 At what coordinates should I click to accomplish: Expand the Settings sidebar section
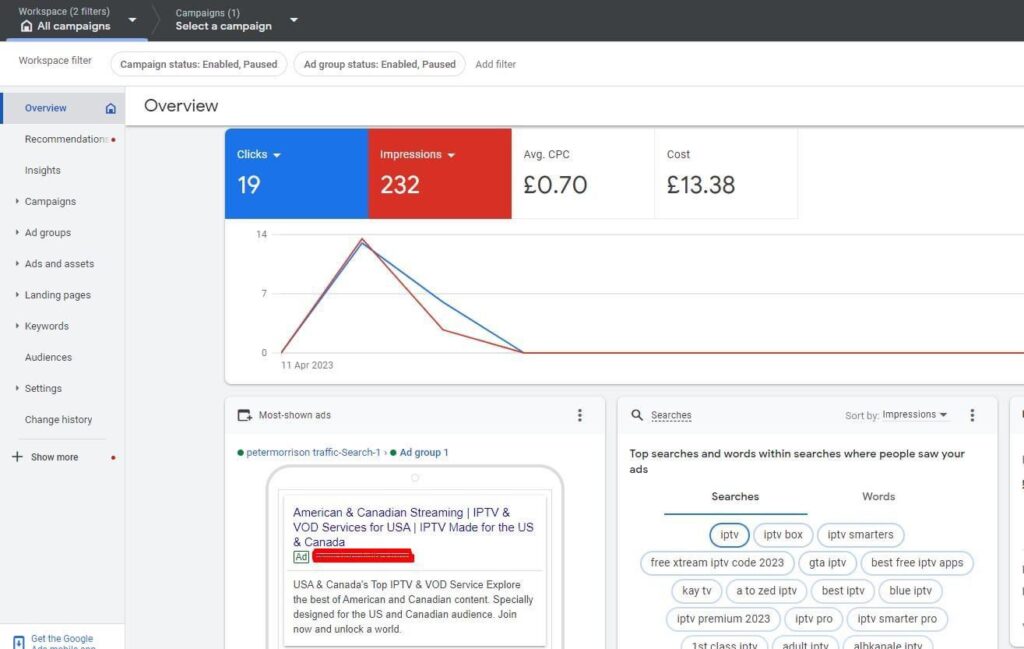(x=17, y=388)
